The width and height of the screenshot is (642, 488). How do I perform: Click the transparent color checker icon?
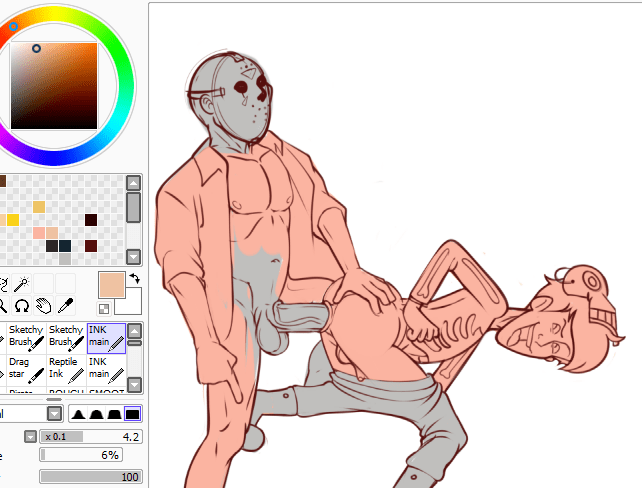coord(104,308)
